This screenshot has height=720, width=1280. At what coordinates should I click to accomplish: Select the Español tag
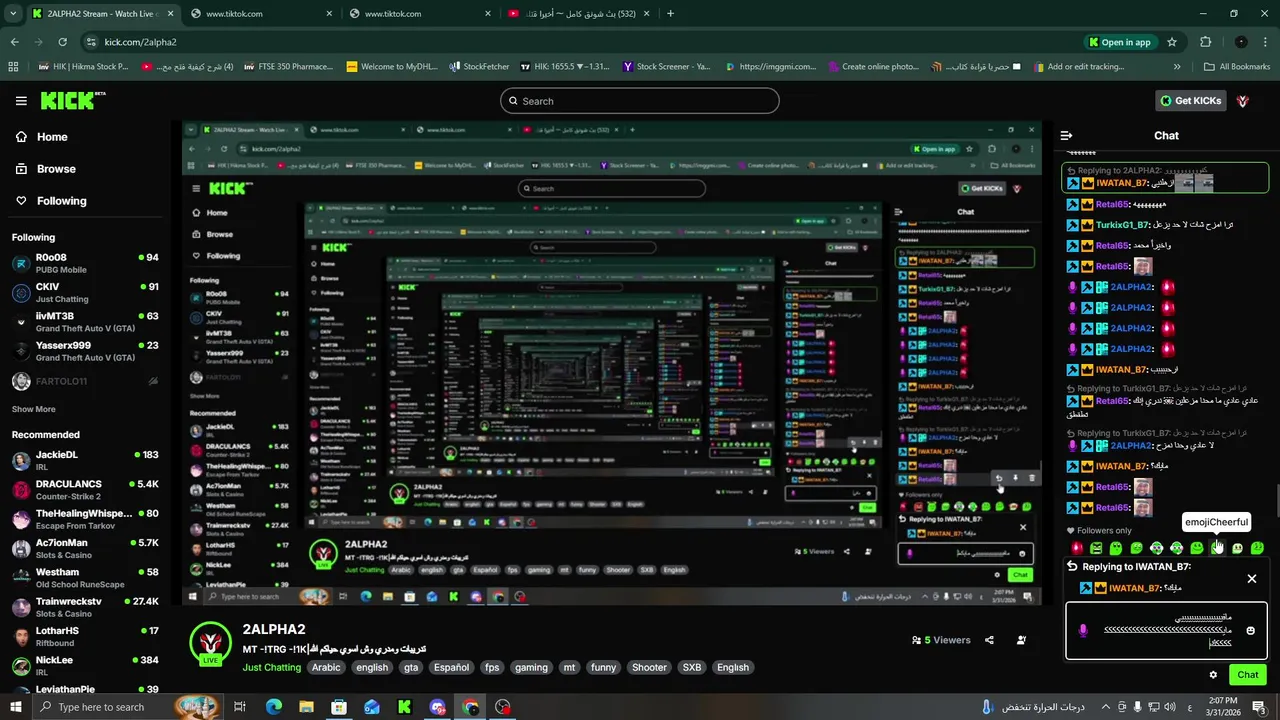(x=451, y=667)
